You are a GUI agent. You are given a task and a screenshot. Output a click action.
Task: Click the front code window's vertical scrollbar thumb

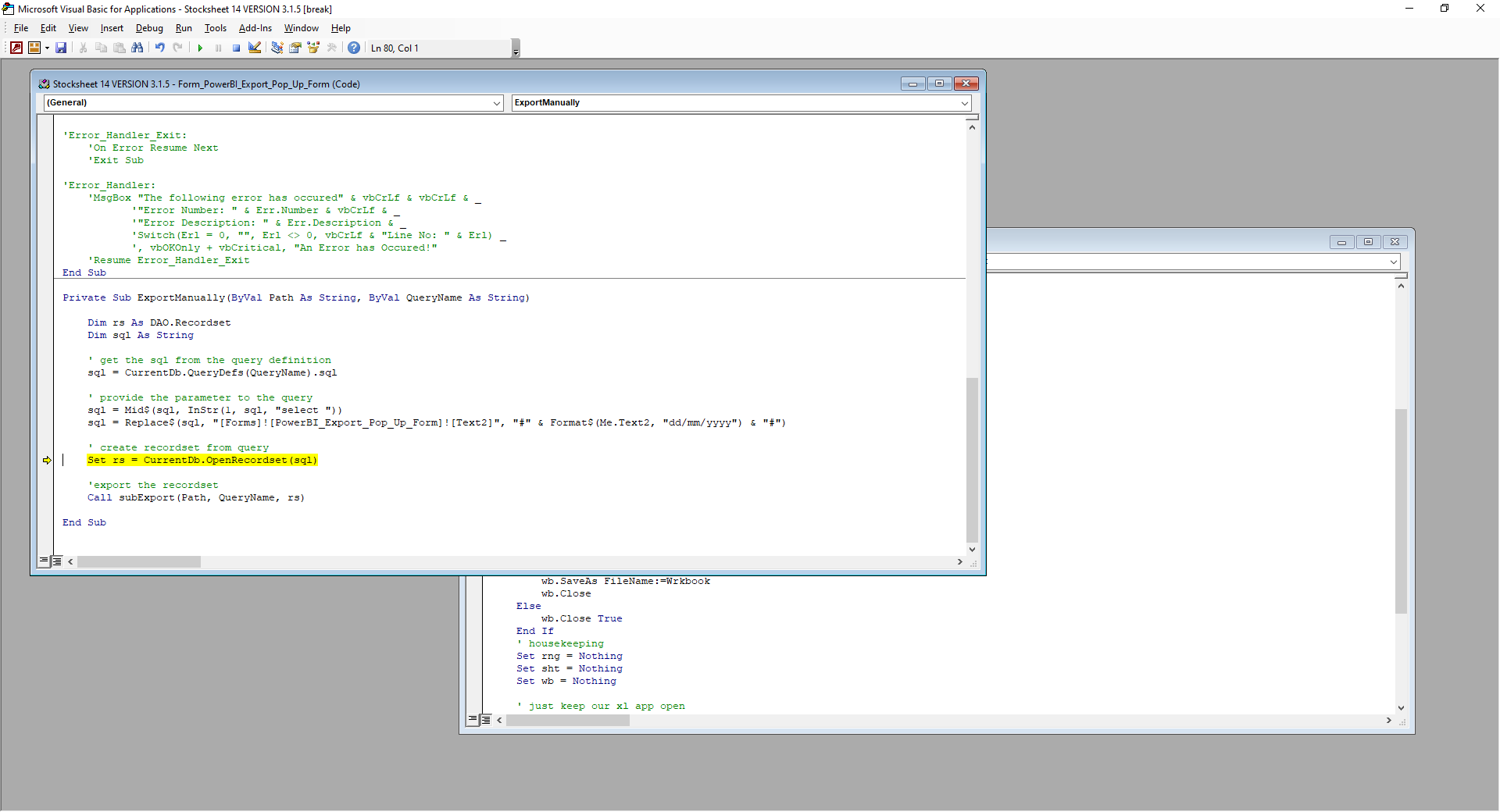pyautogui.click(x=972, y=459)
